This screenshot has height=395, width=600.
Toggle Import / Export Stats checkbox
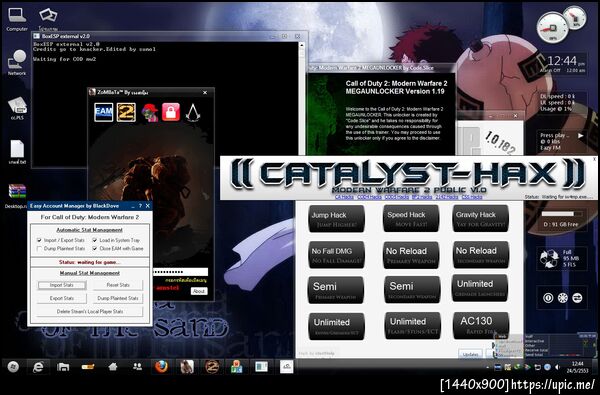39,240
